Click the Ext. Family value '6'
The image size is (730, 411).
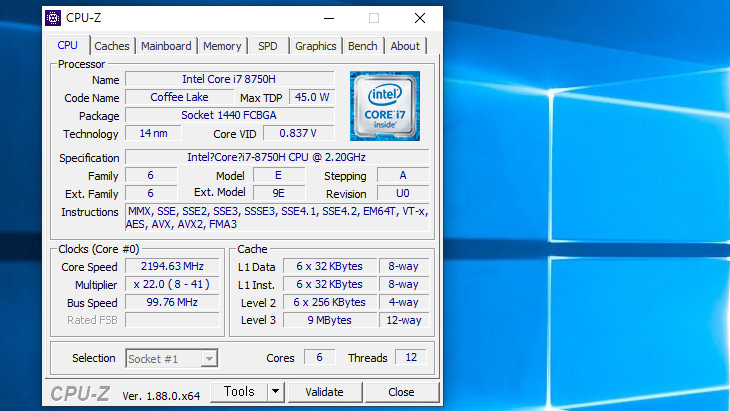[x=151, y=193]
